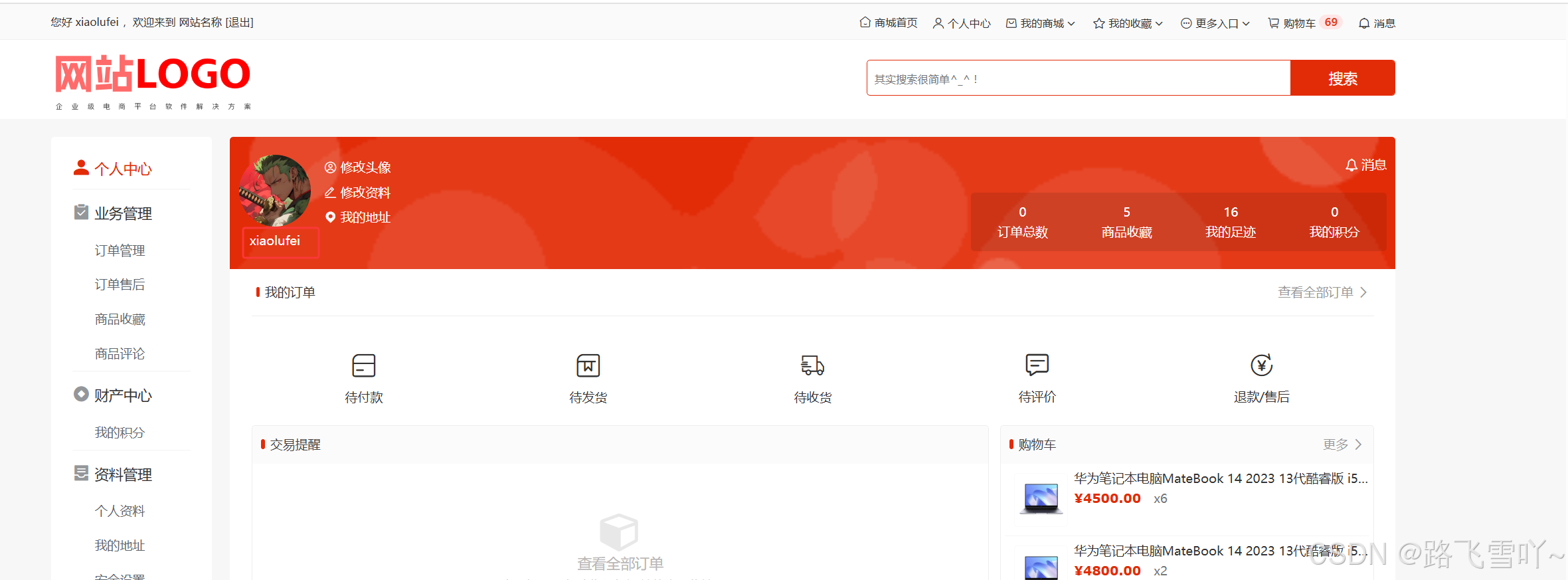Click the 个人中心 person icon in sidebar
The height and width of the screenshot is (580, 1568).
[x=81, y=167]
